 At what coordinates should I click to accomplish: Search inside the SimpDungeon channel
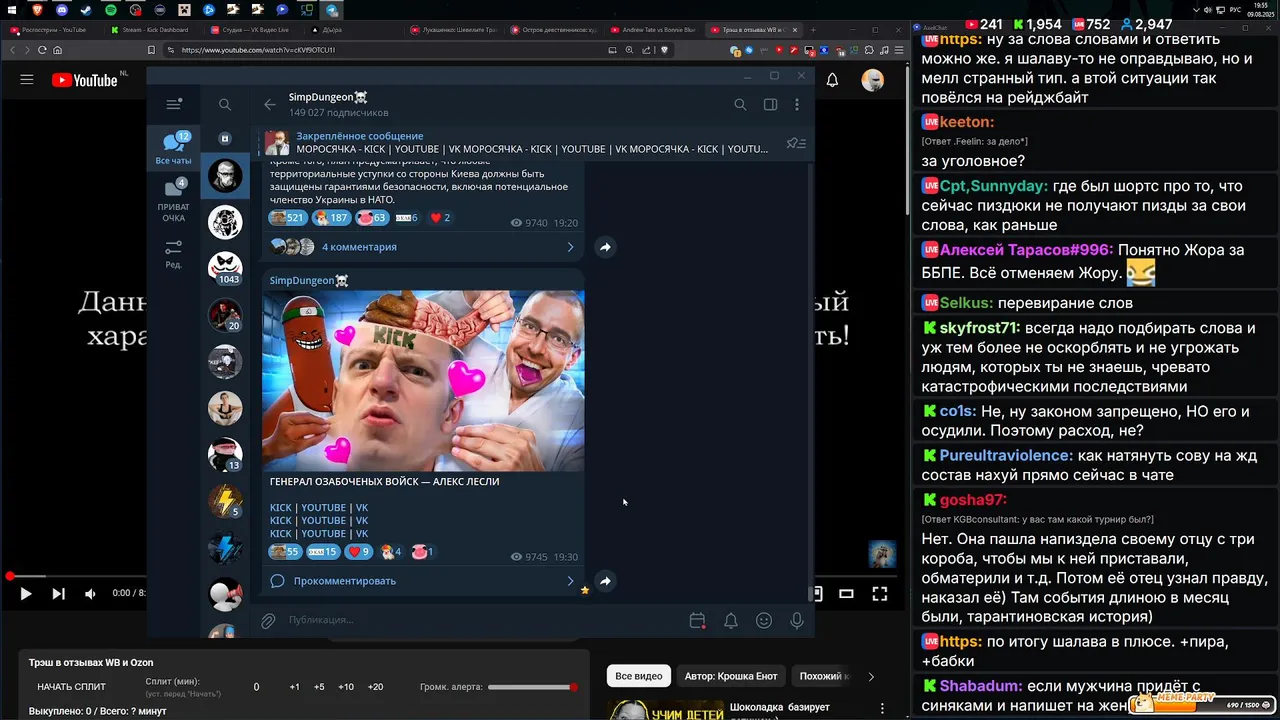click(740, 104)
